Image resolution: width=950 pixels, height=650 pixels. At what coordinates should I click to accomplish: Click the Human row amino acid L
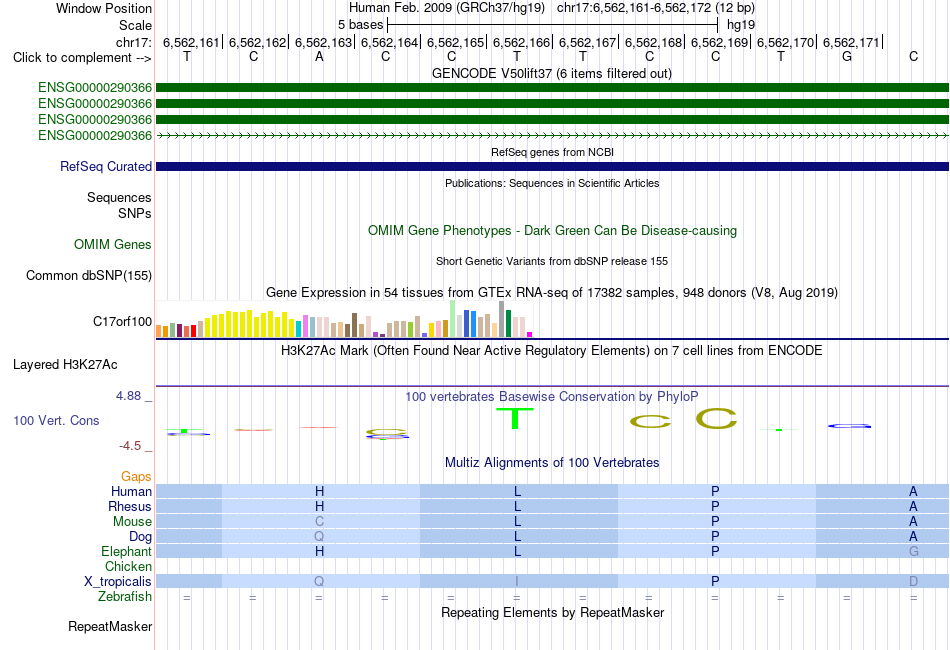[517, 491]
